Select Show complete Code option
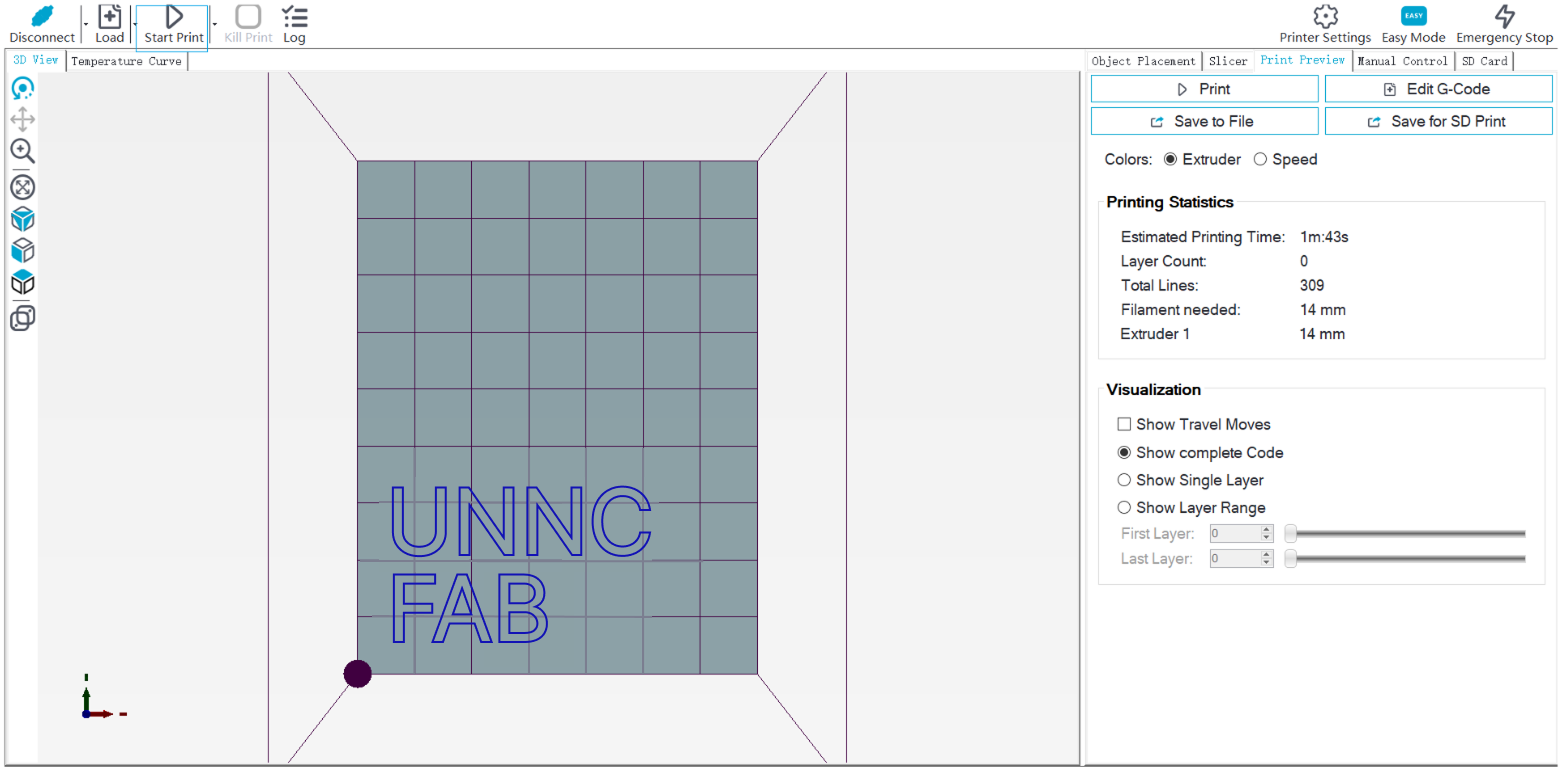Screen dimensions: 1559x767 point(1124,452)
